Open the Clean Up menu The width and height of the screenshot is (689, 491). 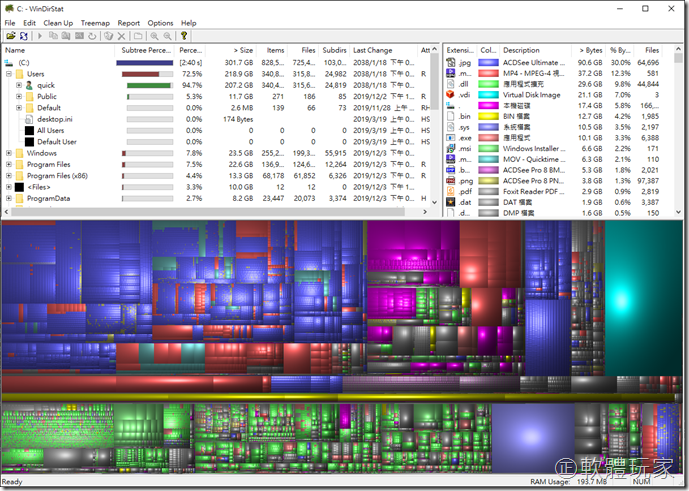pos(57,22)
